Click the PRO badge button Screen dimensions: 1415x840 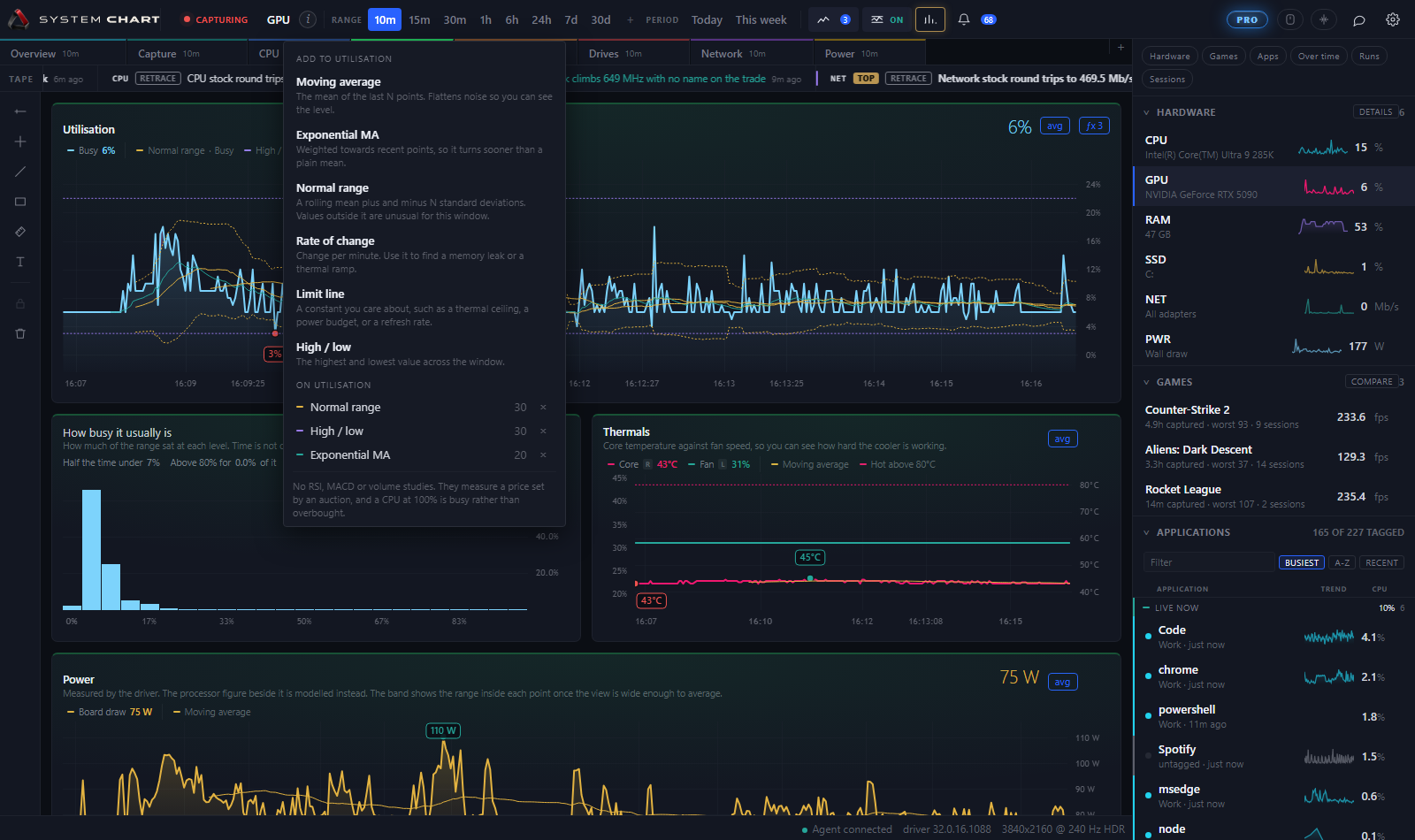[x=1247, y=19]
